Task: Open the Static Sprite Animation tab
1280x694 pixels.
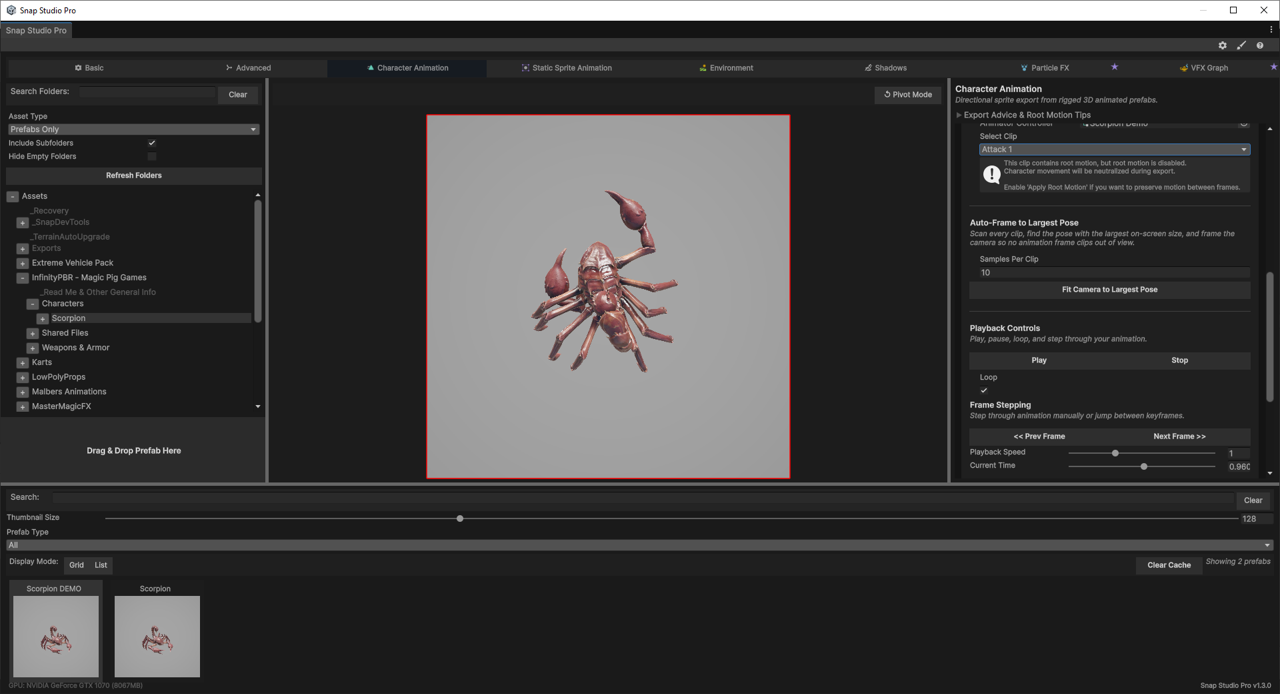Action: click(566, 68)
